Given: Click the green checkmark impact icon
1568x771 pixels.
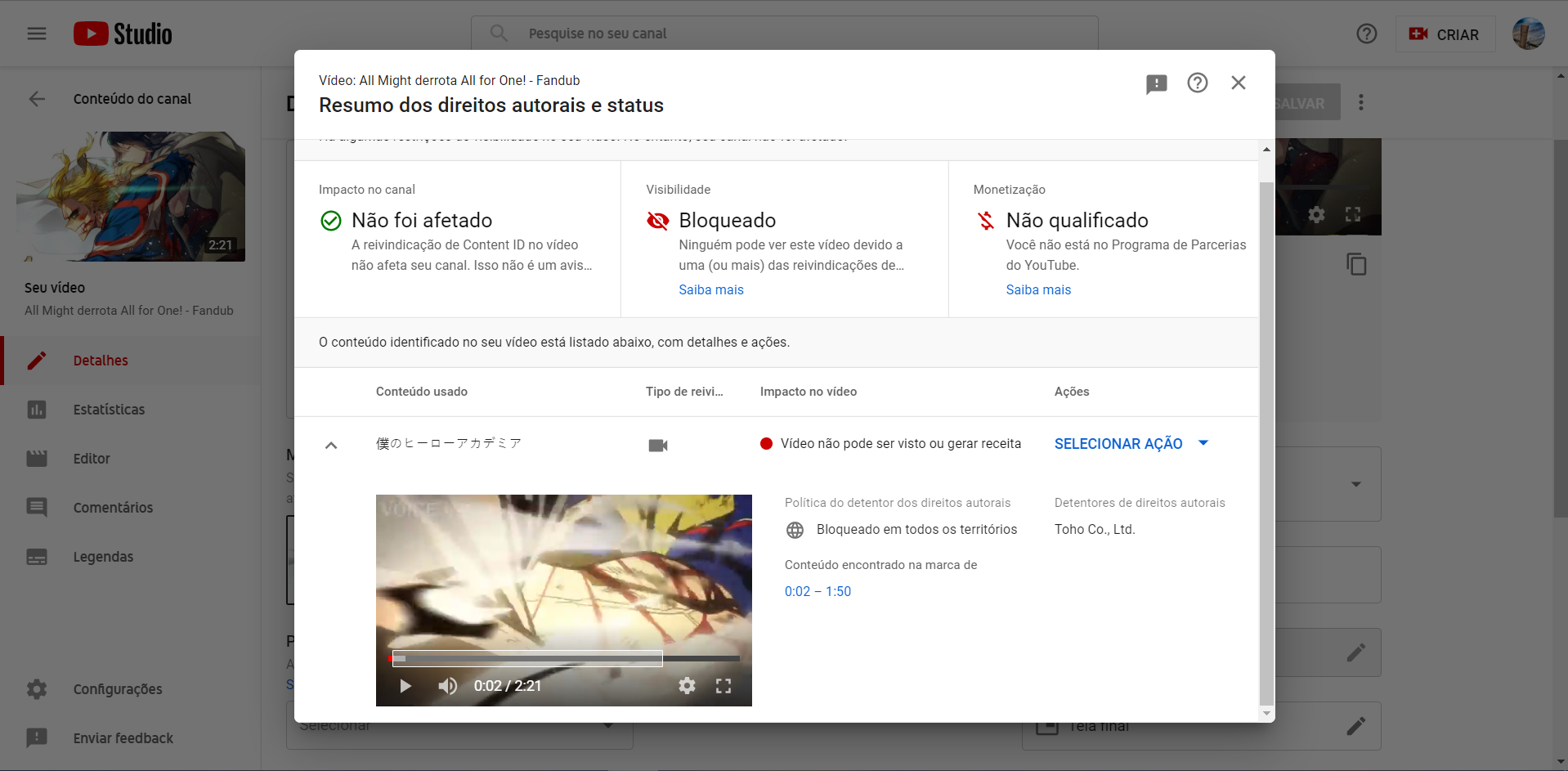Looking at the screenshot, I should (330, 221).
